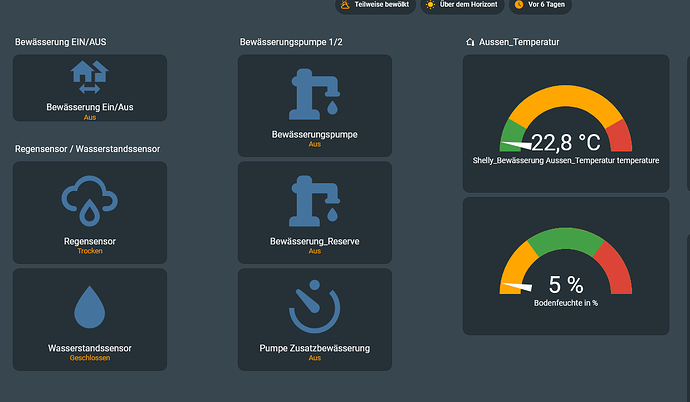Open the Wasserstandssensor Geschlossen state text
The height and width of the screenshot is (402, 690).
[90, 358]
